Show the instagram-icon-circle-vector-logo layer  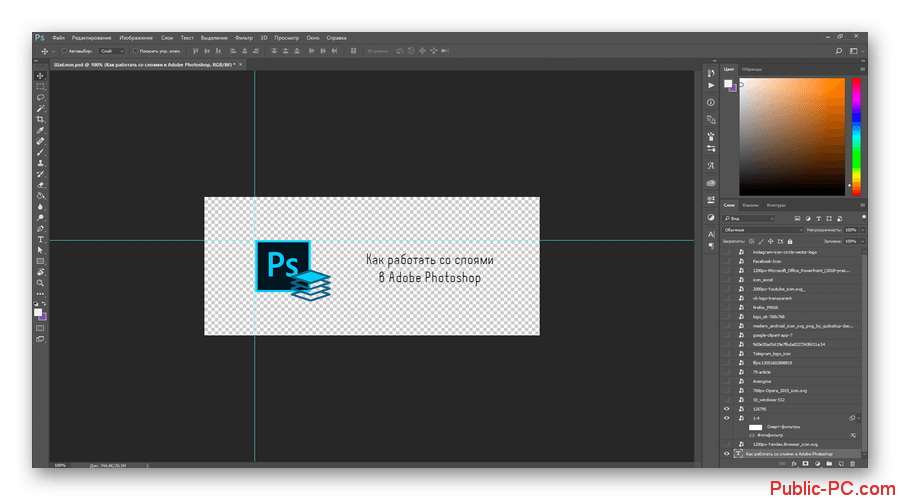727,252
